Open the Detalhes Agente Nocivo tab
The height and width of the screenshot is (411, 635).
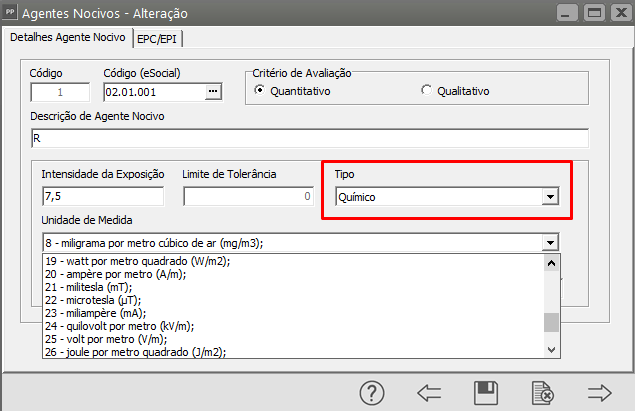[67, 38]
